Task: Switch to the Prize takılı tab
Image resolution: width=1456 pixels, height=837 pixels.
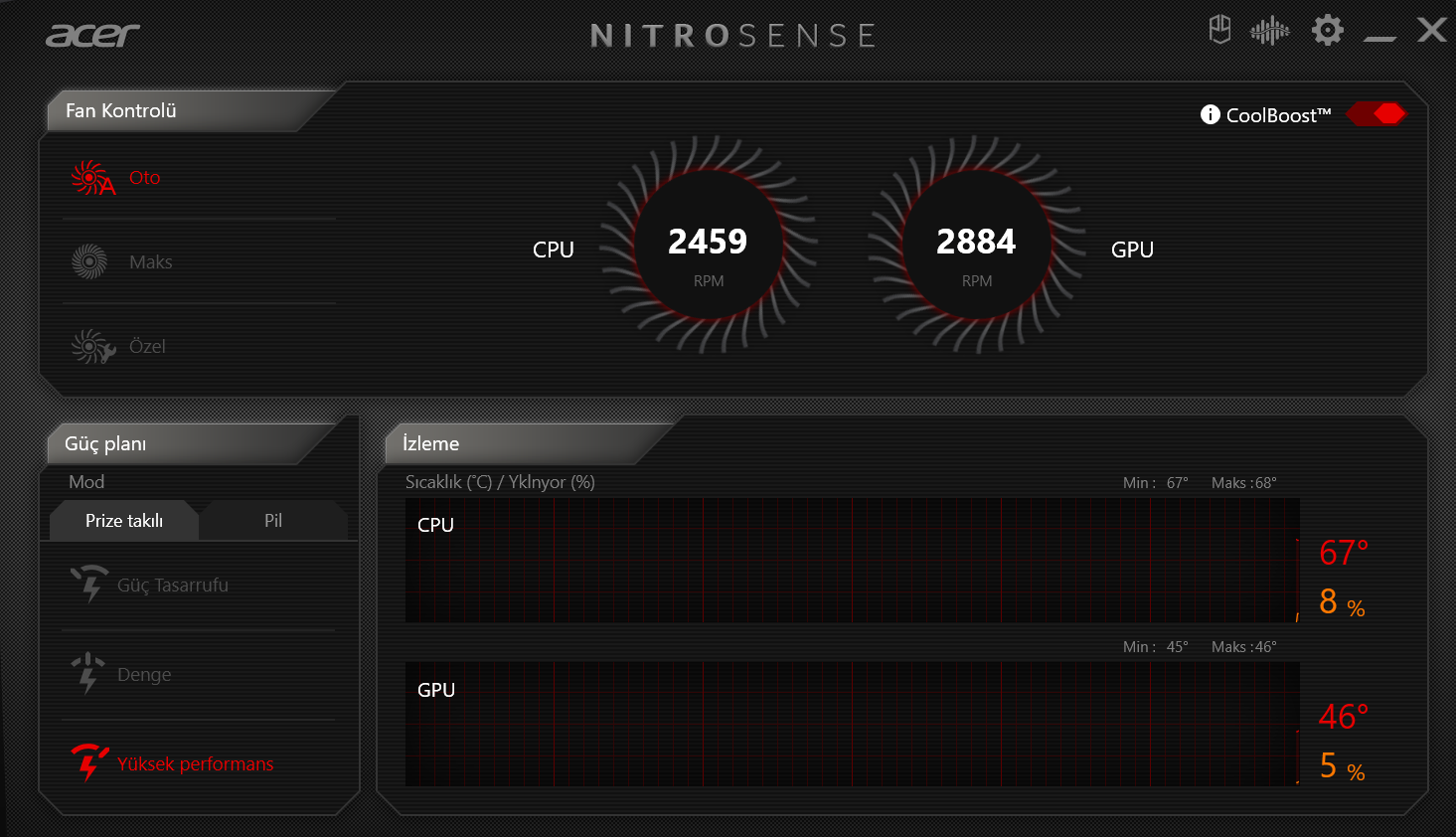Action: tap(124, 521)
